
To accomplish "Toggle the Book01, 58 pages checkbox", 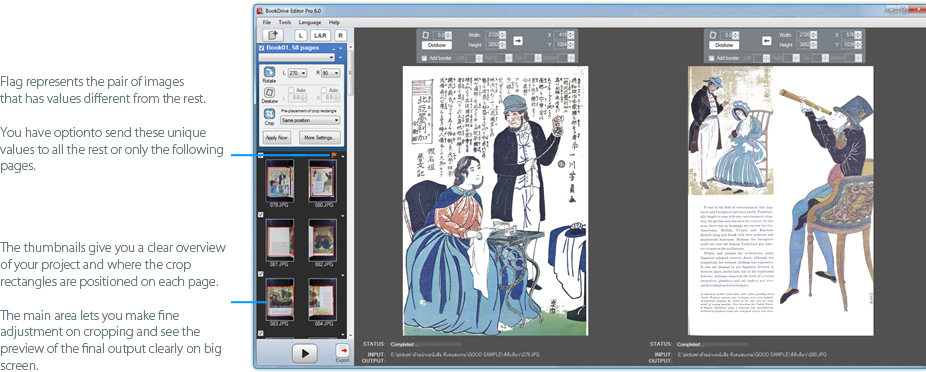I will pos(262,48).
